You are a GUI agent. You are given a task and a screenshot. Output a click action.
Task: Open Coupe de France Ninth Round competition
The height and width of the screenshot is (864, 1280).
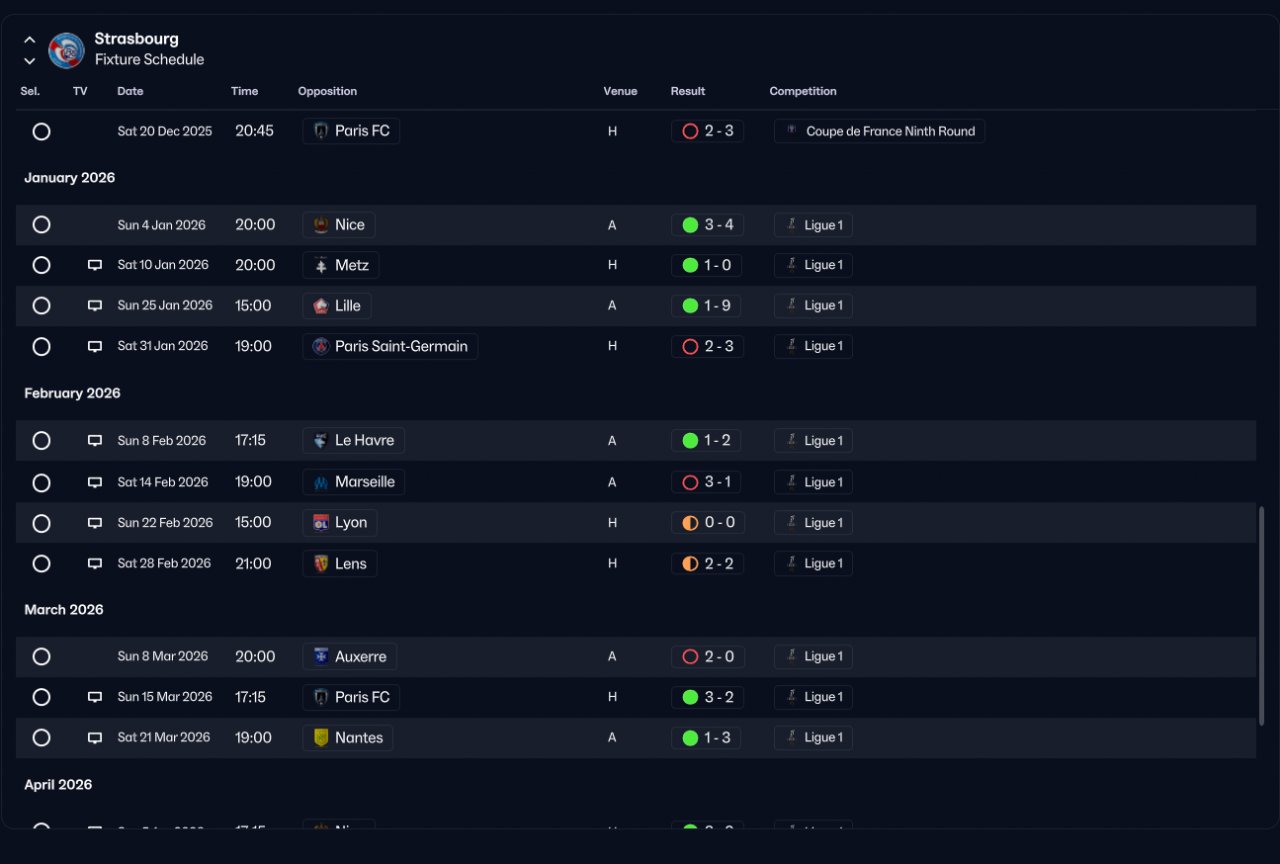pyautogui.click(x=880, y=131)
